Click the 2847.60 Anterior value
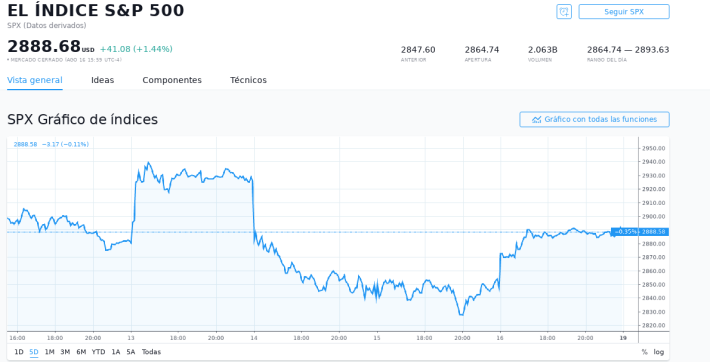 (418, 50)
